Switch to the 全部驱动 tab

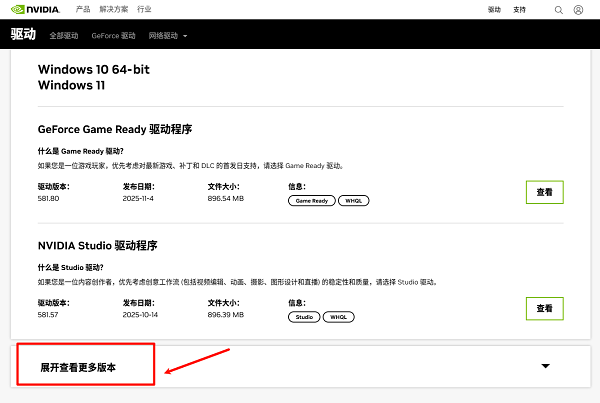(64, 35)
